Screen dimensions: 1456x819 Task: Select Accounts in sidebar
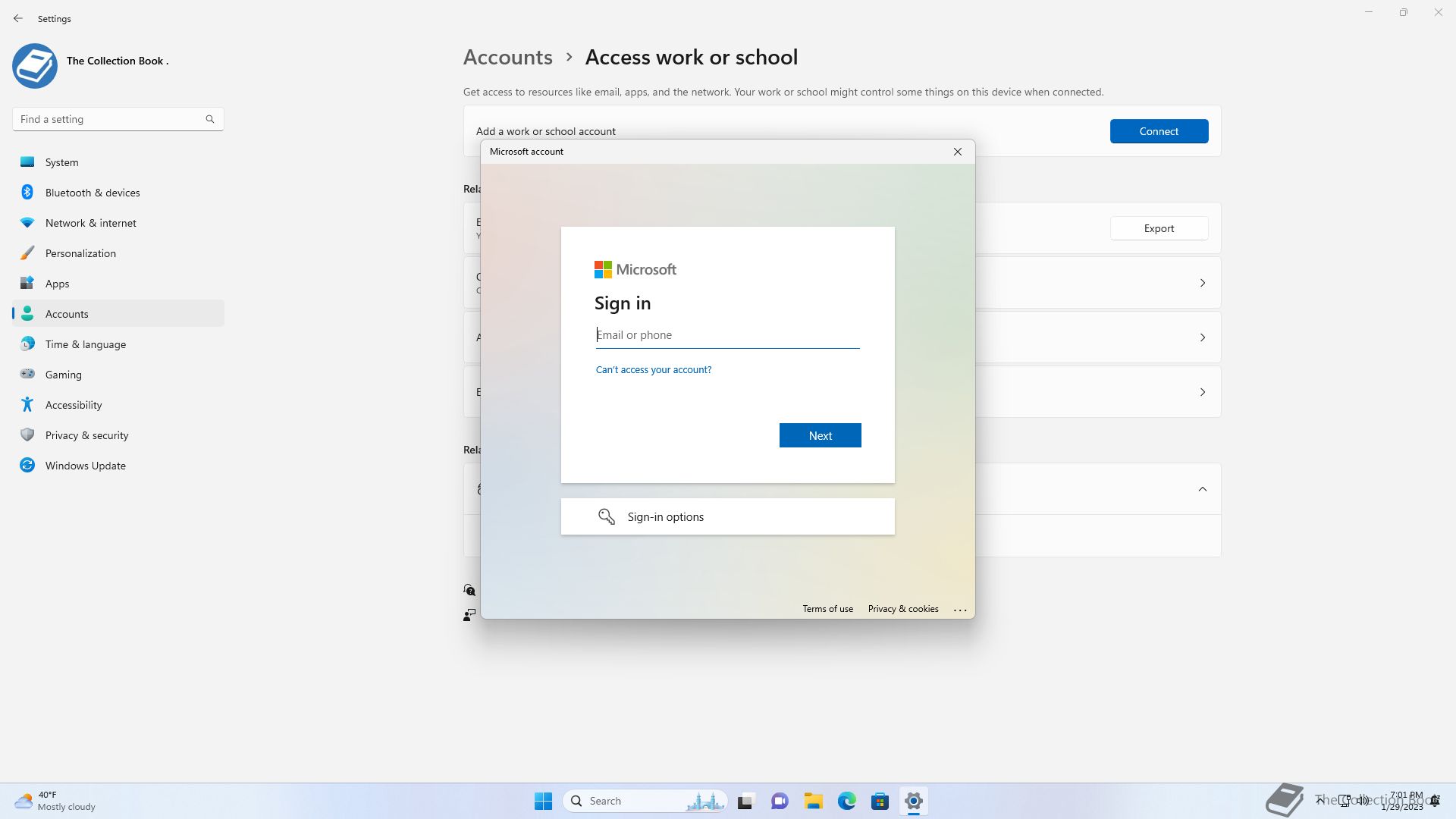pos(118,314)
